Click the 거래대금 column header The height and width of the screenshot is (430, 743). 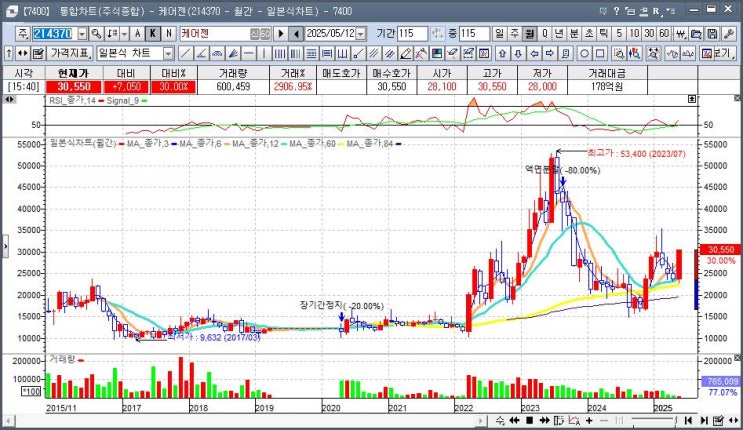click(607, 73)
